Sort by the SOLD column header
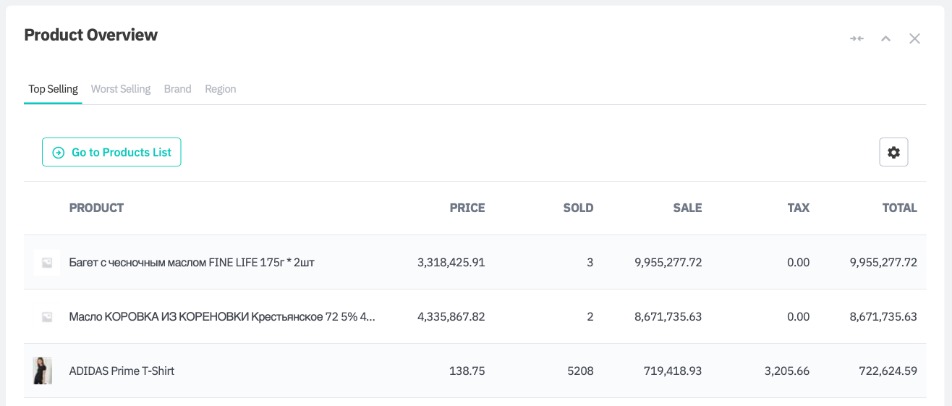952x406 pixels. [578, 208]
